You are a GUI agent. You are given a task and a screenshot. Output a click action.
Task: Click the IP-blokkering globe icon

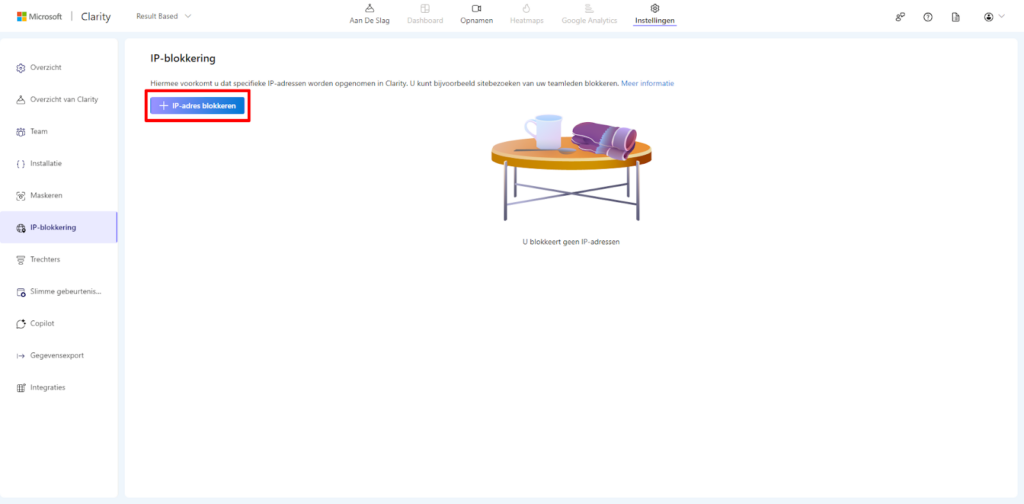20,228
